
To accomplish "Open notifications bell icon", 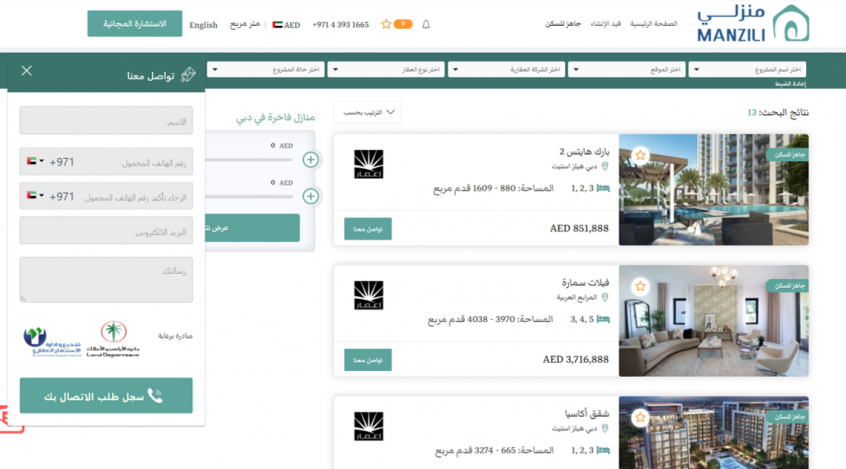I will 426,24.
